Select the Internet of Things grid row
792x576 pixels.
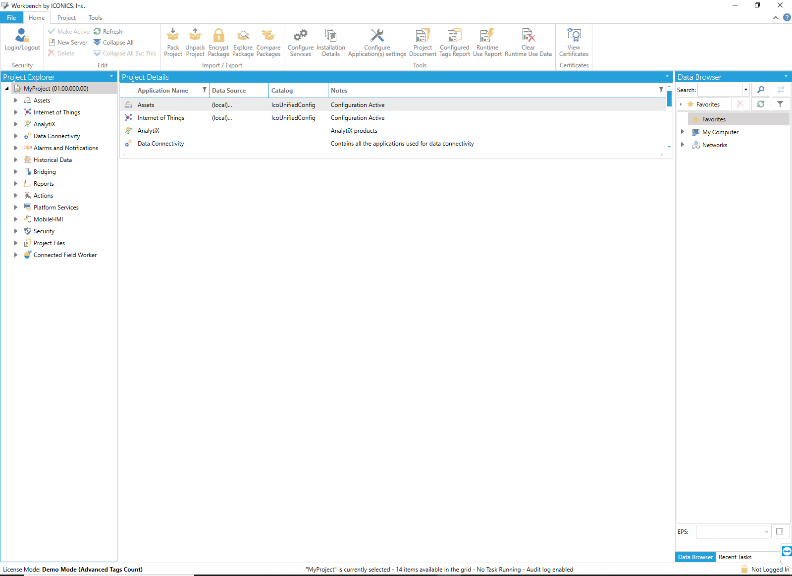click(393, 118)
